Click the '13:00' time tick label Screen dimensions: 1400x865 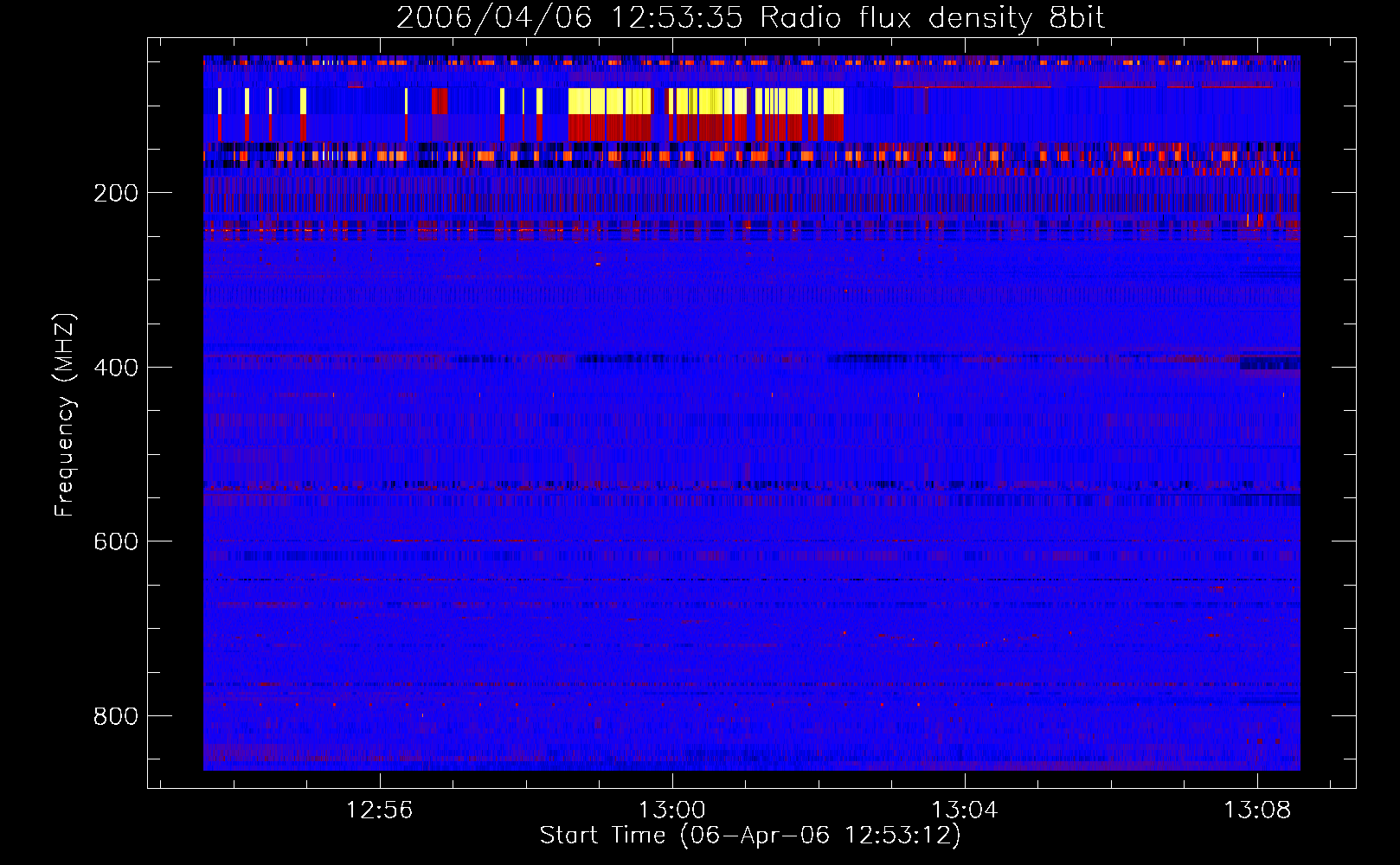(671, 811)
